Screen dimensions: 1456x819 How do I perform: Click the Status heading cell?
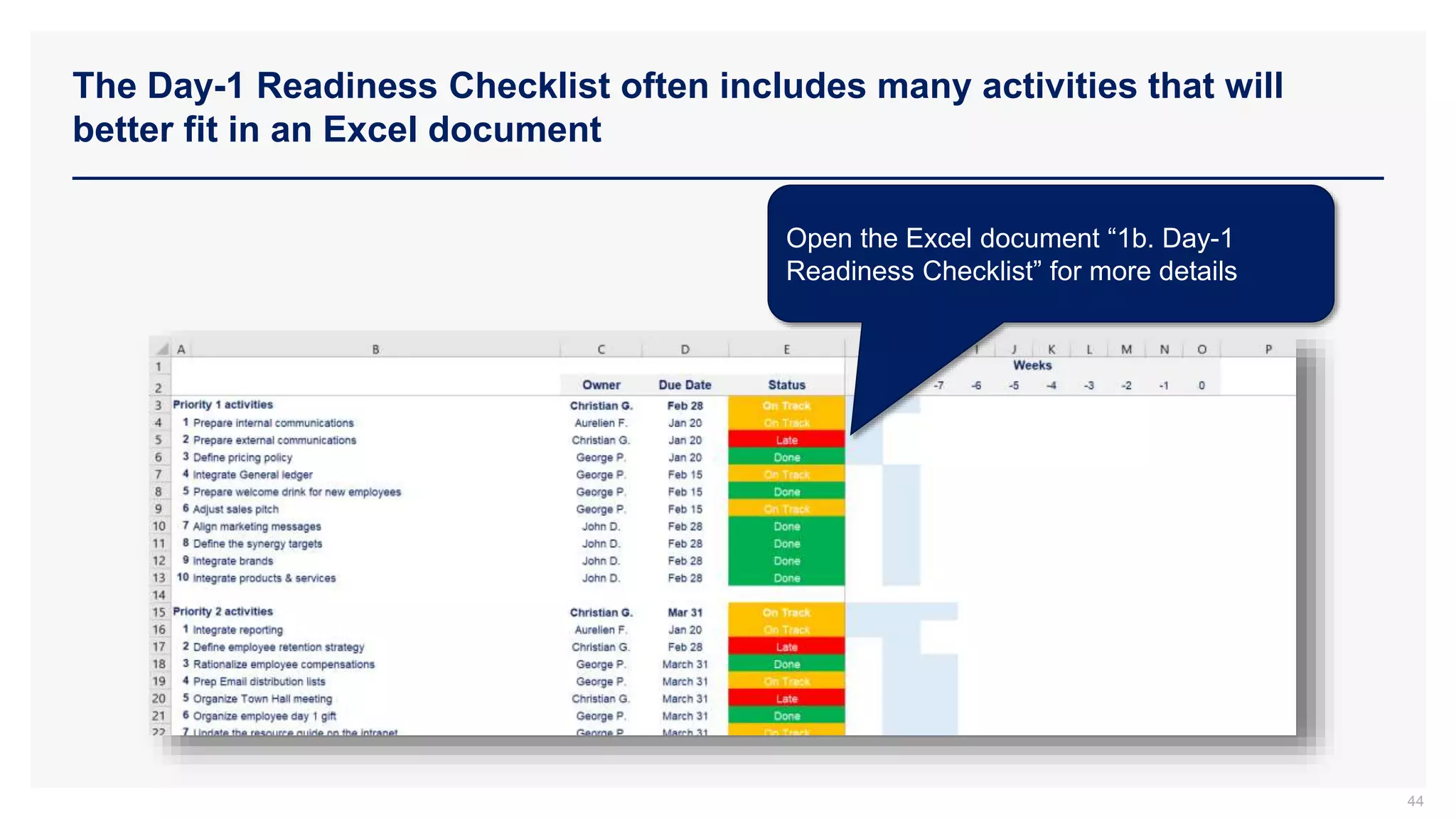[x=786, y=385]
